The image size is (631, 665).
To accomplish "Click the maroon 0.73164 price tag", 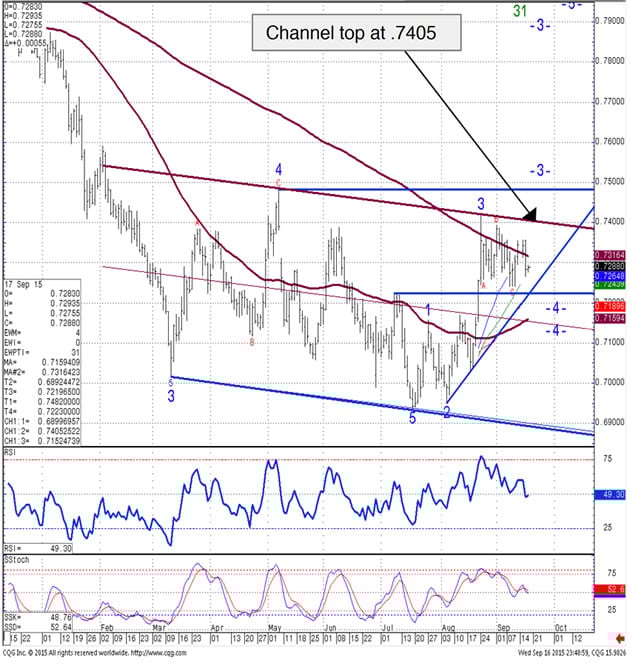I will pos(608,257).
